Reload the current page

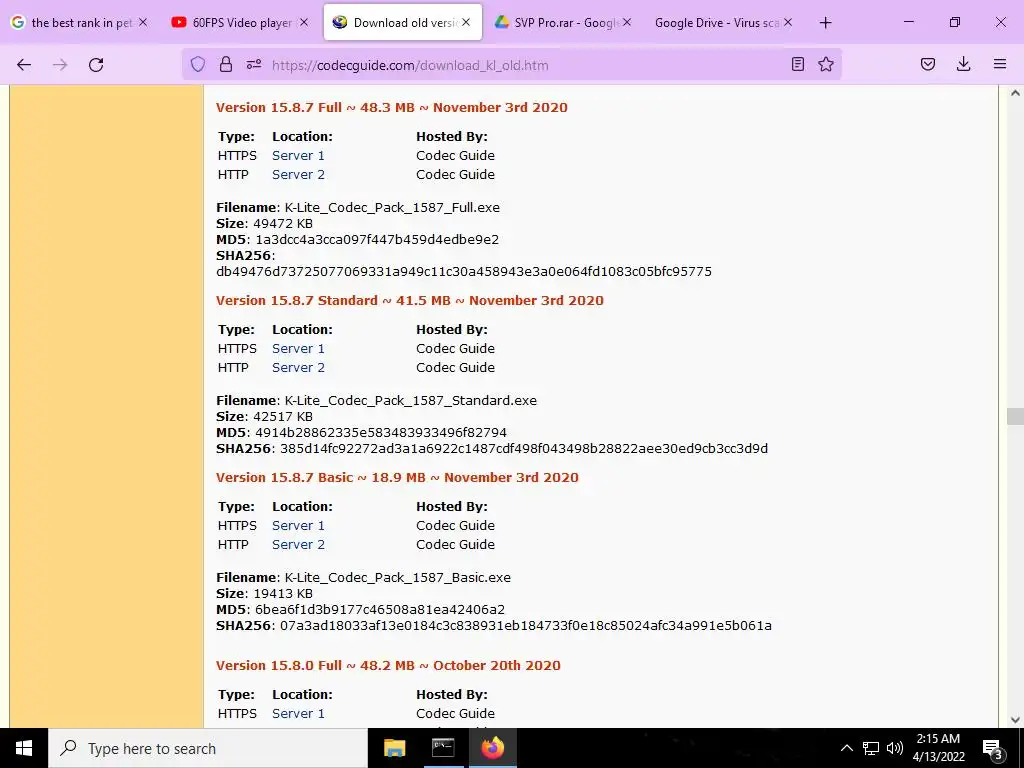(96, 65)
